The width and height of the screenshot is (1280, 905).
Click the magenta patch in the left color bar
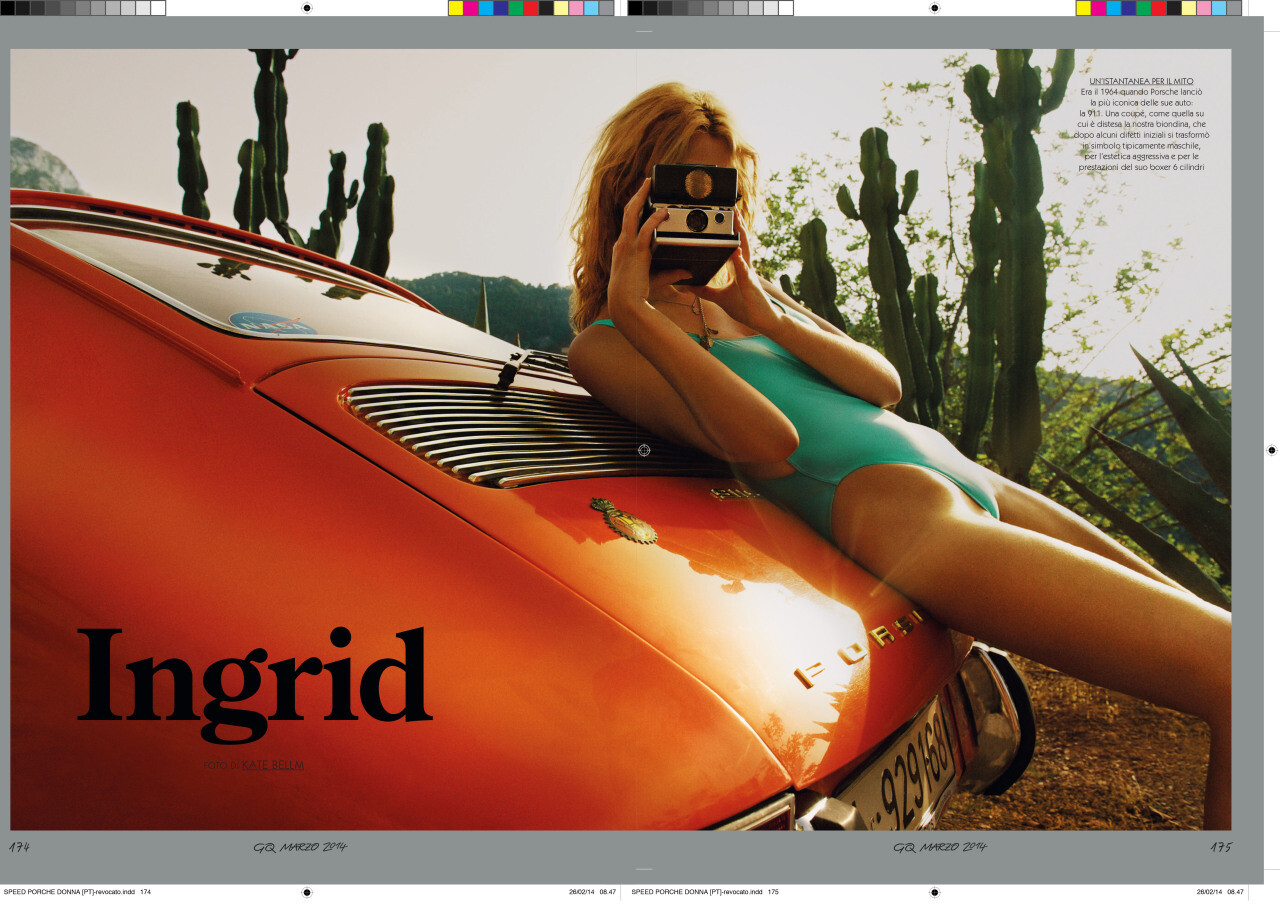(x=470, y=8)
